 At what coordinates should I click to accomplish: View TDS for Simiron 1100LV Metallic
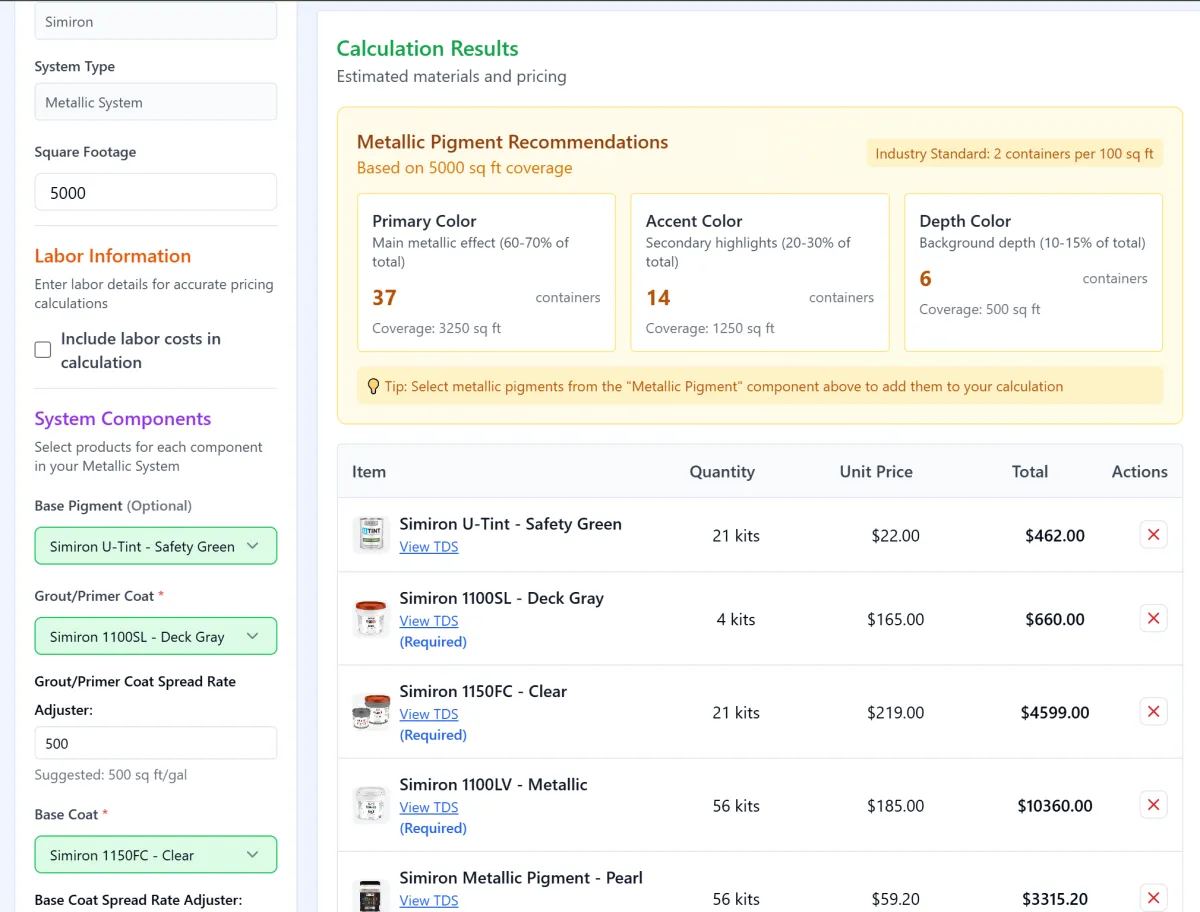coord(429,808)
